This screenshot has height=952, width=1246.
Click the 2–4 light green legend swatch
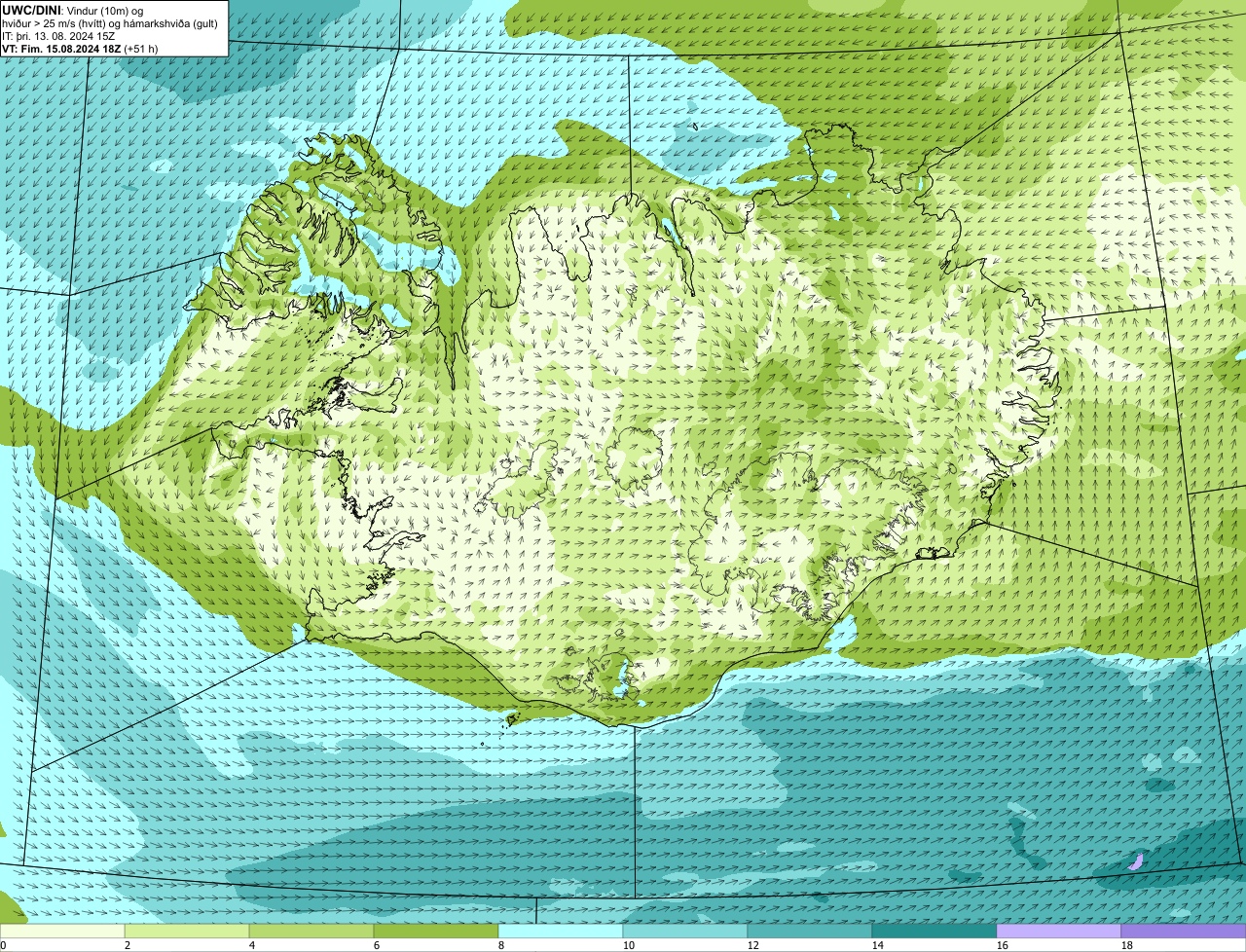point(187,932)
